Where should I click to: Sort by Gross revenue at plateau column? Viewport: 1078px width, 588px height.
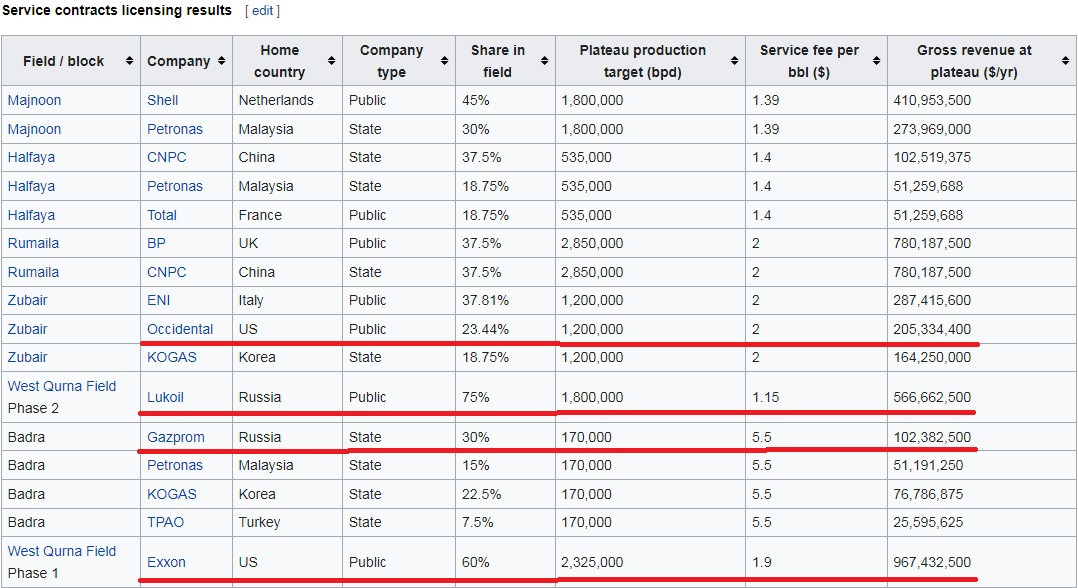(x=1065, y=61)
